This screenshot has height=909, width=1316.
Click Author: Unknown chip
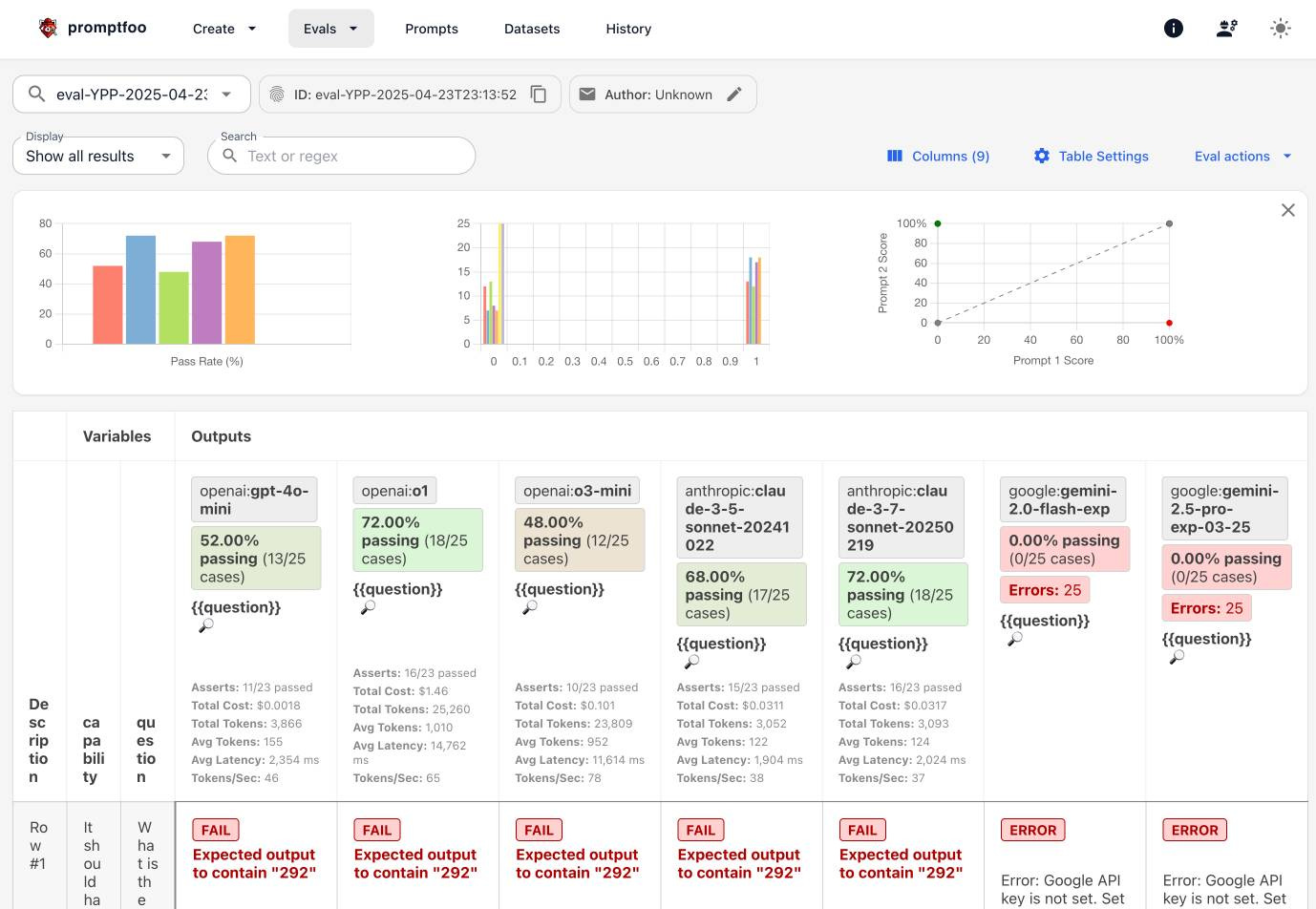coord(663,95)
